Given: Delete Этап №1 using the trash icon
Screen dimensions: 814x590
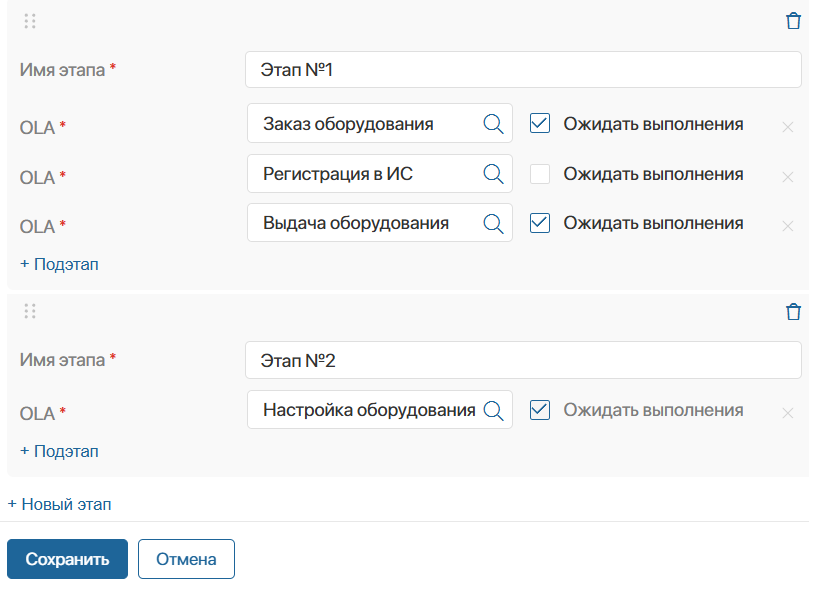Looking at the screenshot, I should pyautogui.click(x=793, y=21).
